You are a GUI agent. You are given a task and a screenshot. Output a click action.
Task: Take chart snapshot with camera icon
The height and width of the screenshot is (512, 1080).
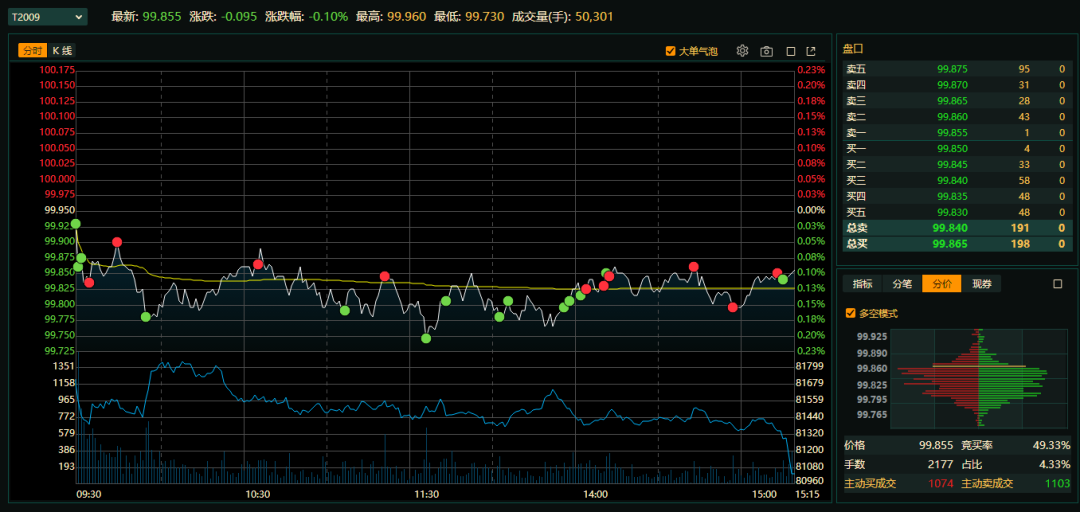click(x=766, y=51)
